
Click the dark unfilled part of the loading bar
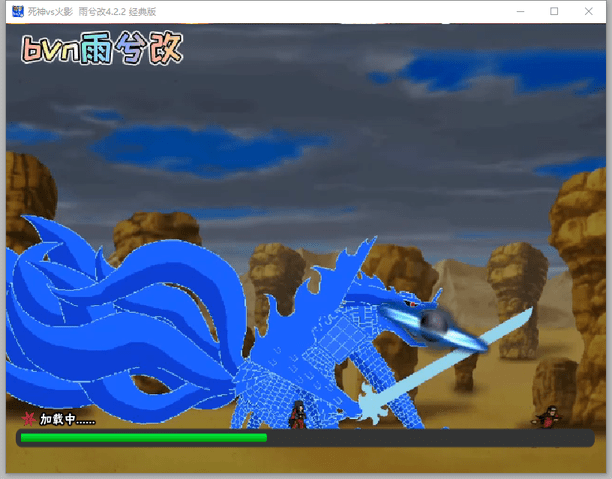430,438
